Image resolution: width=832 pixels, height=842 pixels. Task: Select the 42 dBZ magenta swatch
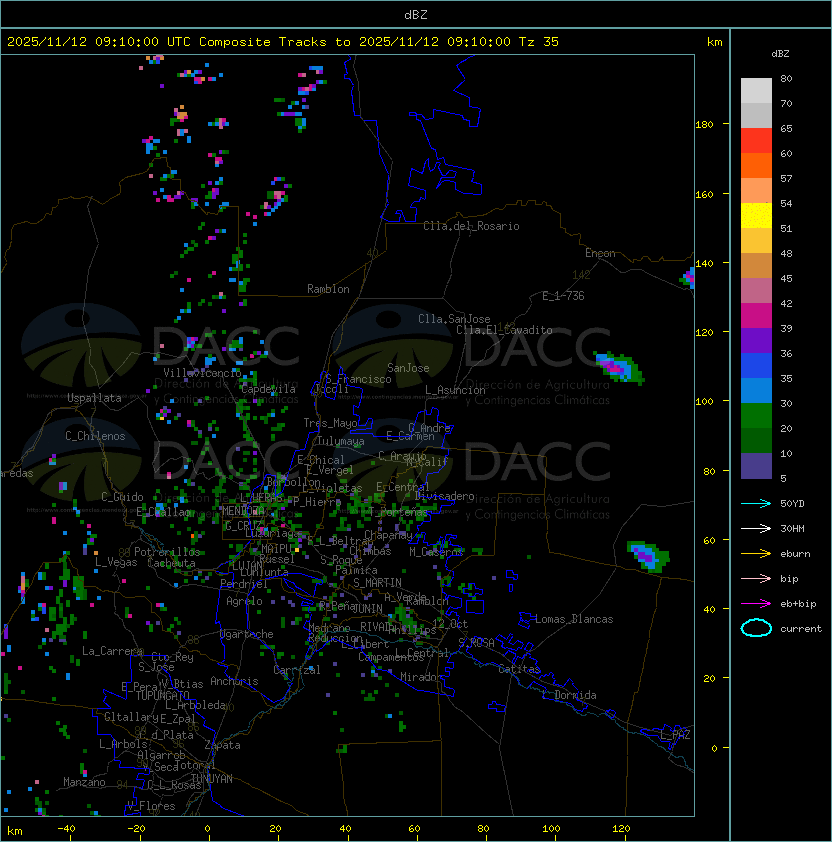pyautogui.click(x=756, y=316)
